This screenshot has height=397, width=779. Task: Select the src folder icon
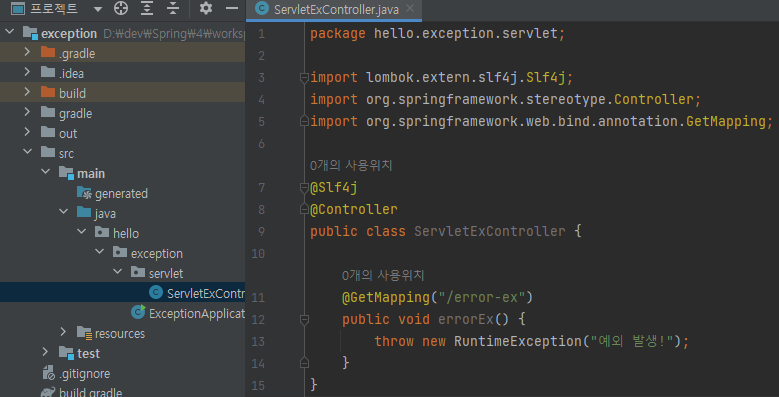[x=48, y=153]
